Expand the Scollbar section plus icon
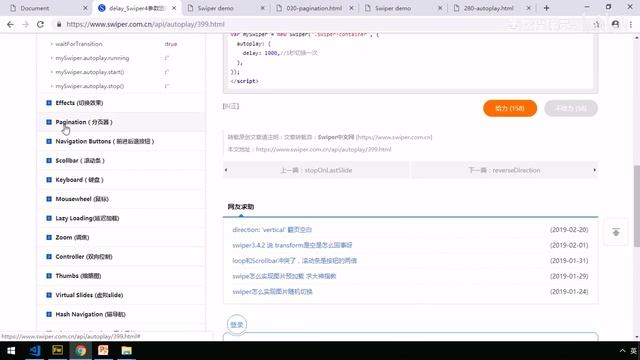 coord(49,160)
